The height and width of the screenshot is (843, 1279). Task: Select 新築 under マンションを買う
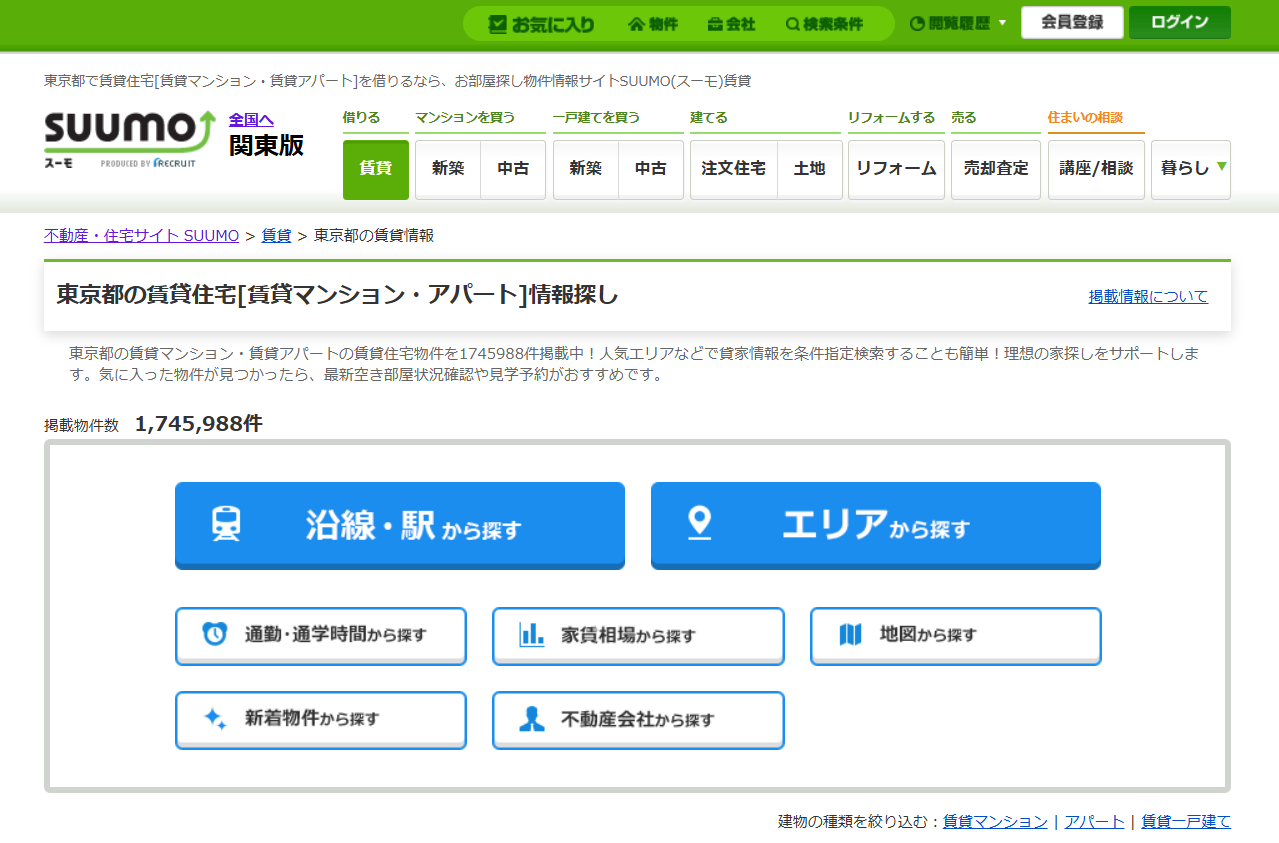point(448,169)
